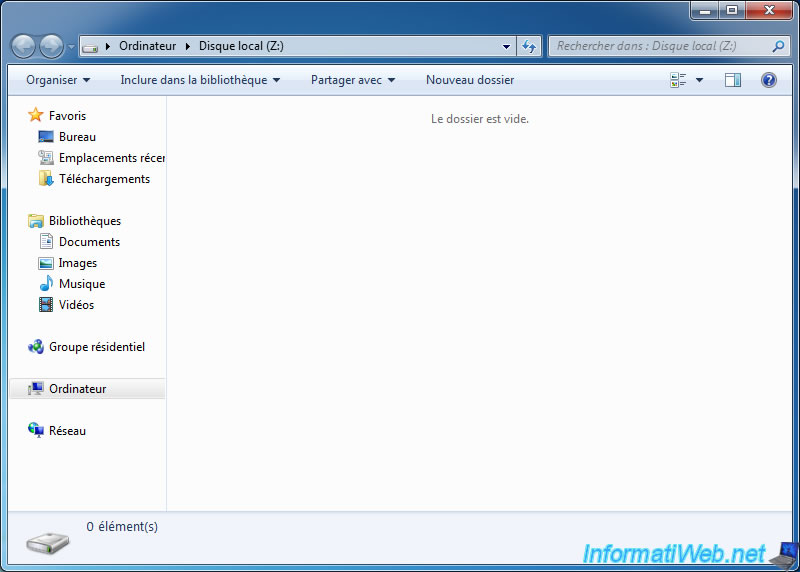This screenshot has width=800, height=572.
Task: Click the Favoris star icon
Action: coord(36,115)
